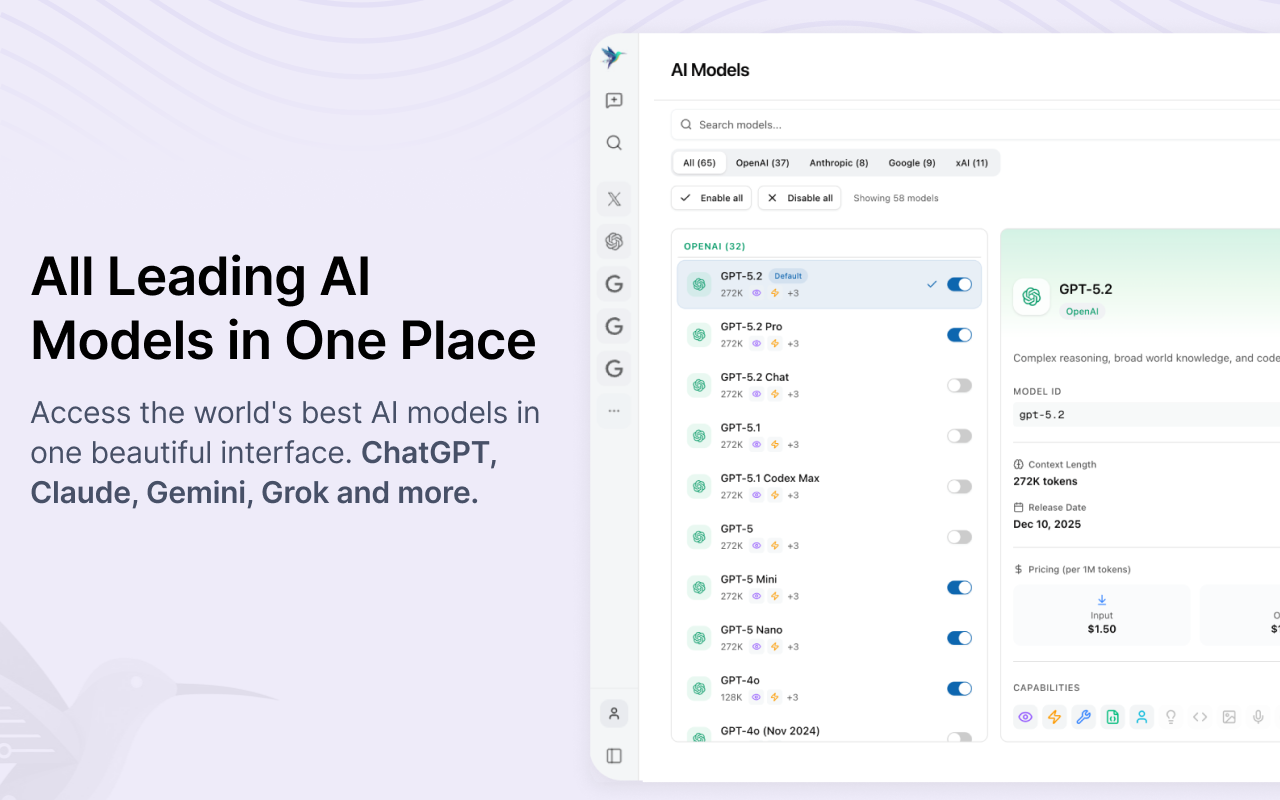Image resolution: width=1280 pixels, height=800 pixels.
Task: Click the Disable all button
Action: (799, 198)
